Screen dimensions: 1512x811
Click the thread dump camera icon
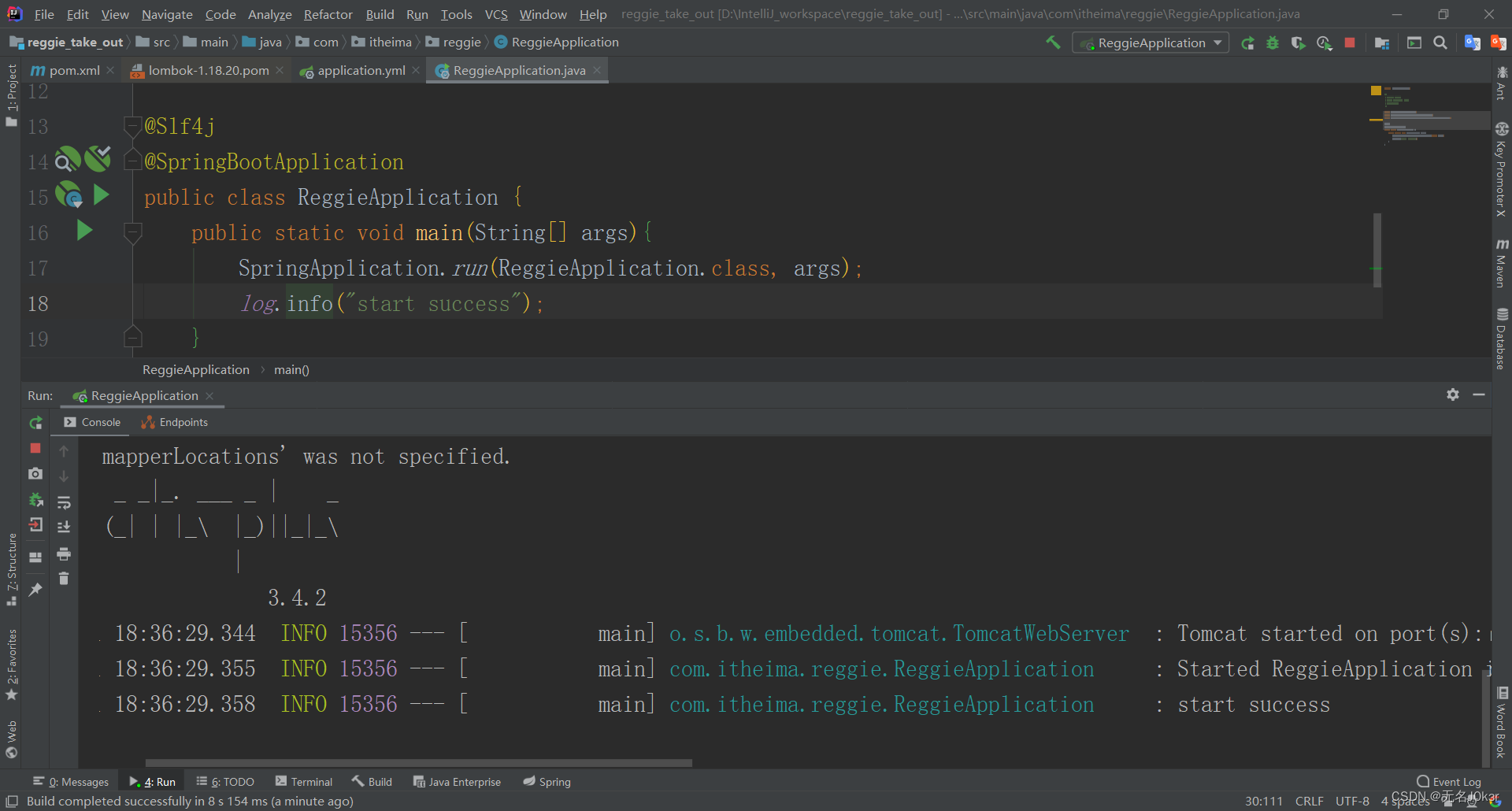[35, 473]
